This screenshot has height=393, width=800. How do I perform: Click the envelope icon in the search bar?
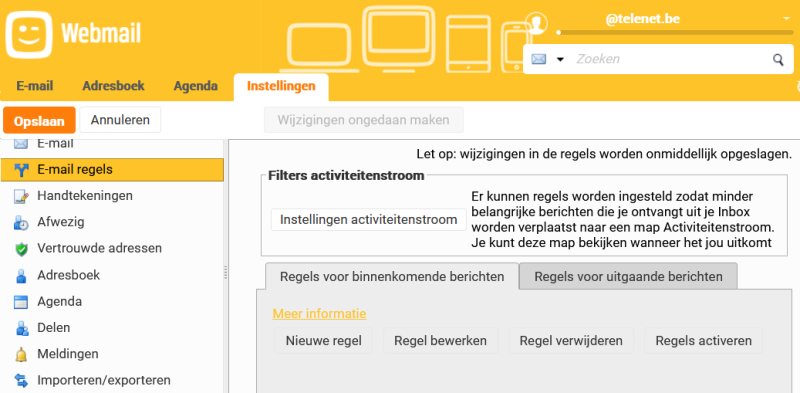(x=539, y=59)
